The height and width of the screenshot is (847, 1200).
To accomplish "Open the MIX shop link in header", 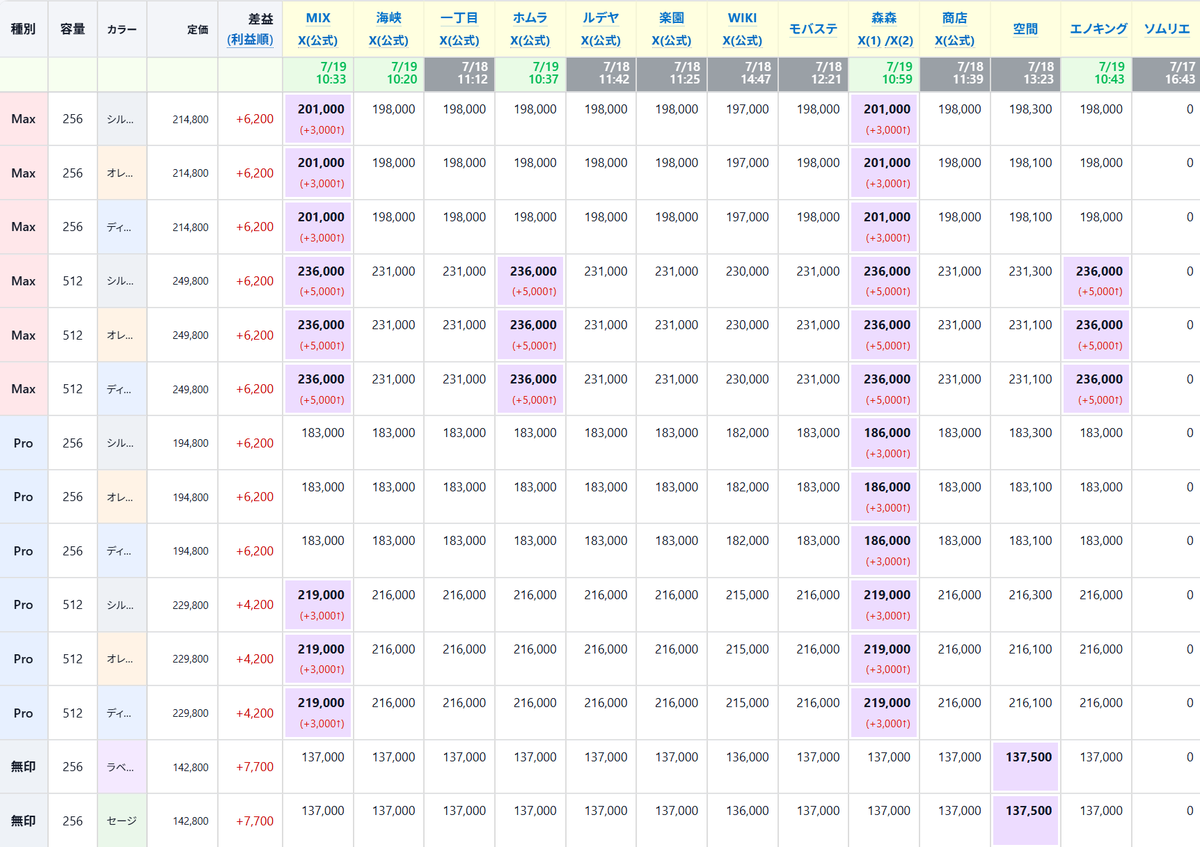I will 318,18.
